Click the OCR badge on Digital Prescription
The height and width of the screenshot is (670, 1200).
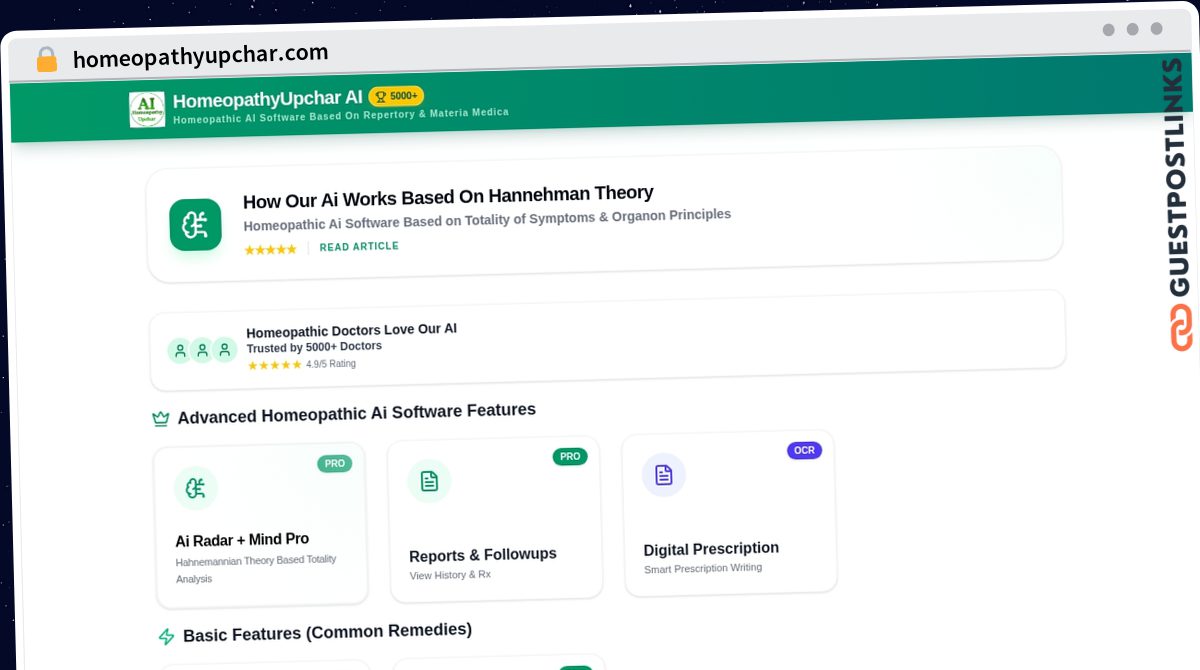coord(804,450)
